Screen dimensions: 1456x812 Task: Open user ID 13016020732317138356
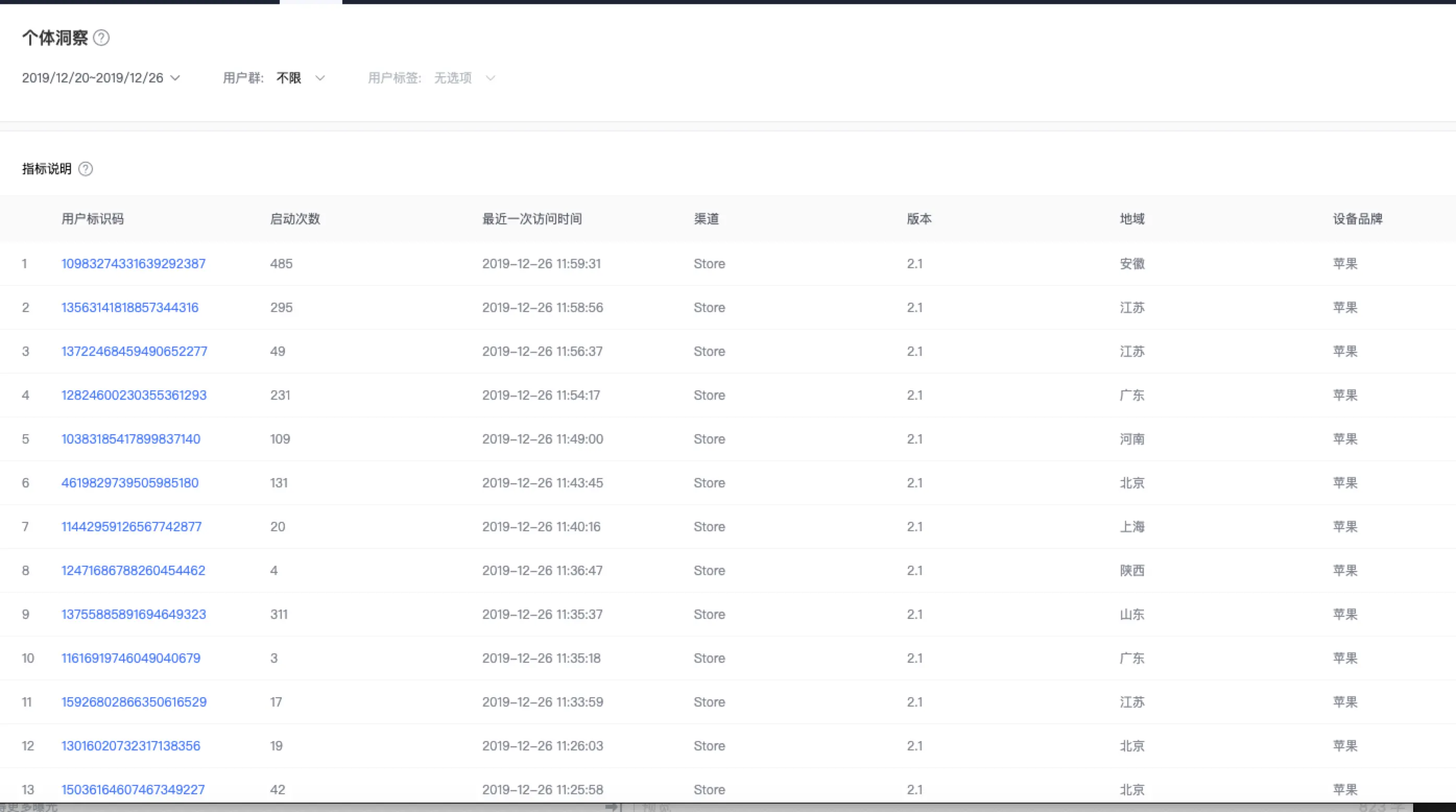coord(130,745)
